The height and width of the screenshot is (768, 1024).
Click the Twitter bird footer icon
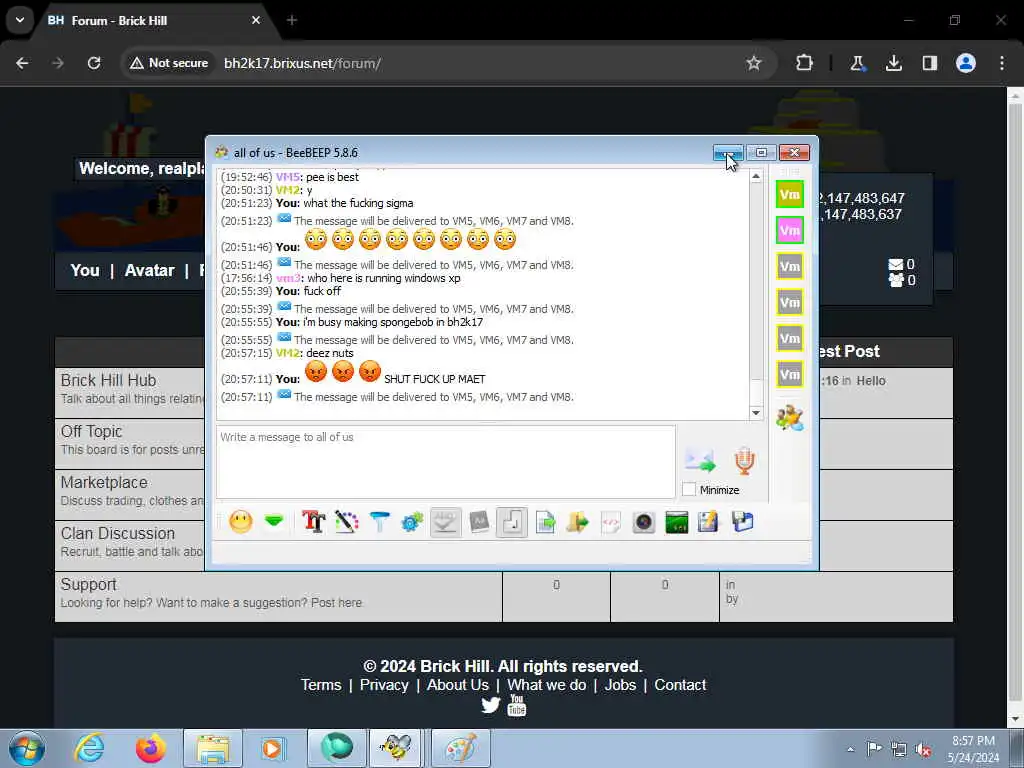491,705
